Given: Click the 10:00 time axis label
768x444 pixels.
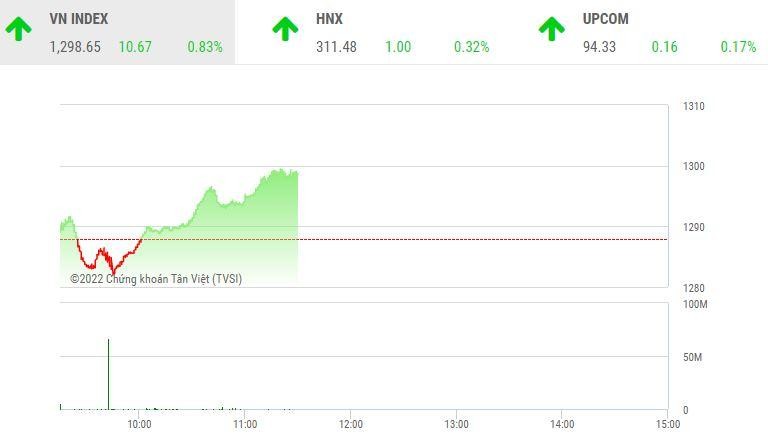Looking at the screenshot, I should pyautogui.click(x=139, y=424).
